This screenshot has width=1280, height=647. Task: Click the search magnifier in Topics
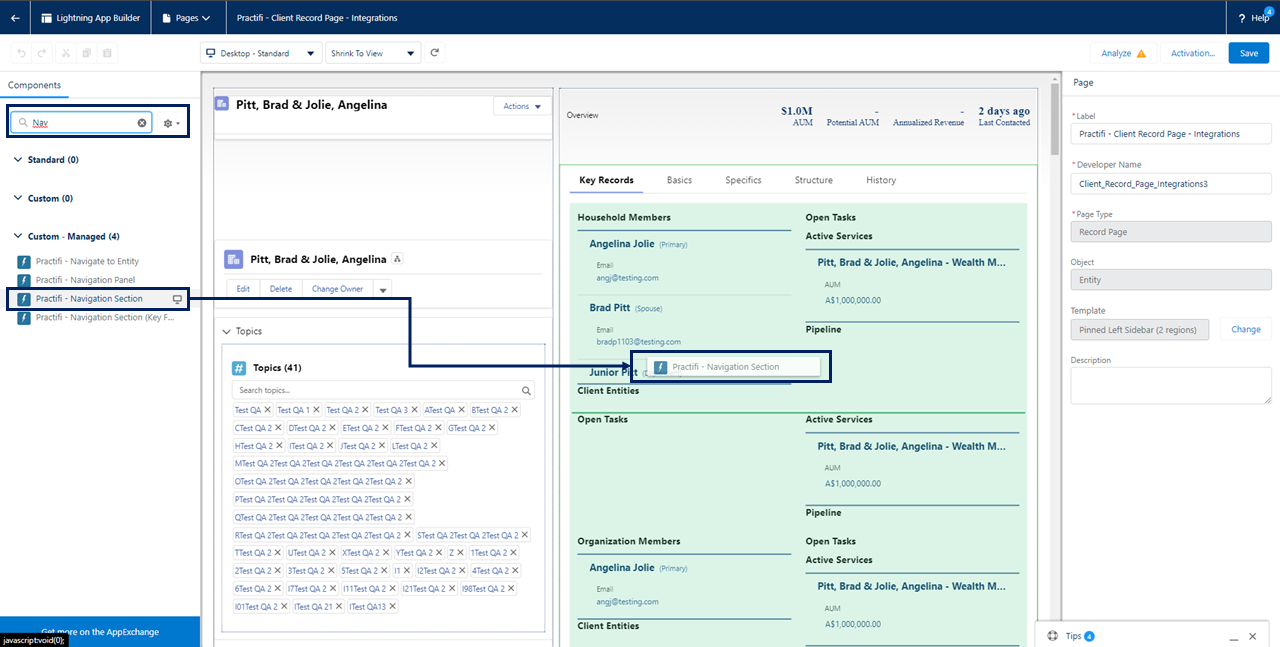527,391
